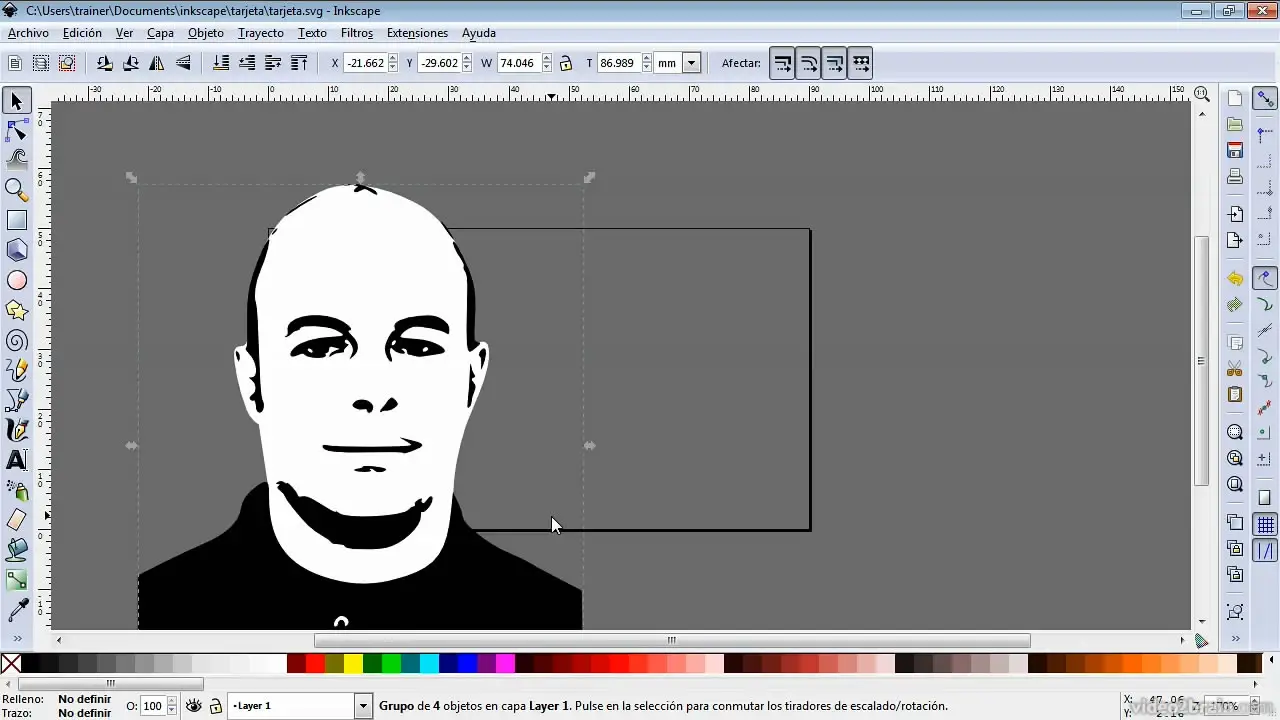Choose the Eraser tool
This screenshot has width=1280, height=720.
[17, 519]
